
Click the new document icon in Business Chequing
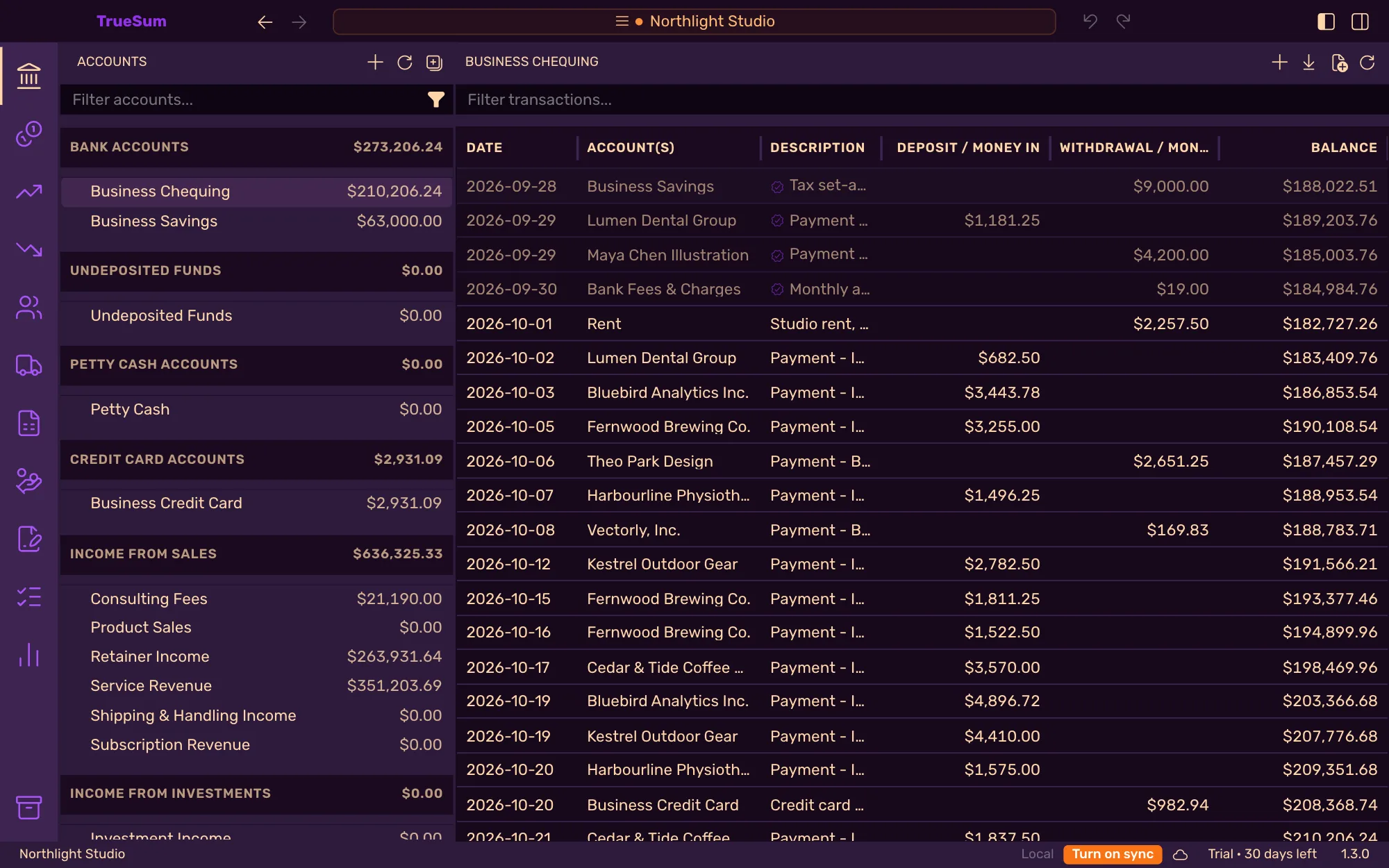tap(1339, 63)
